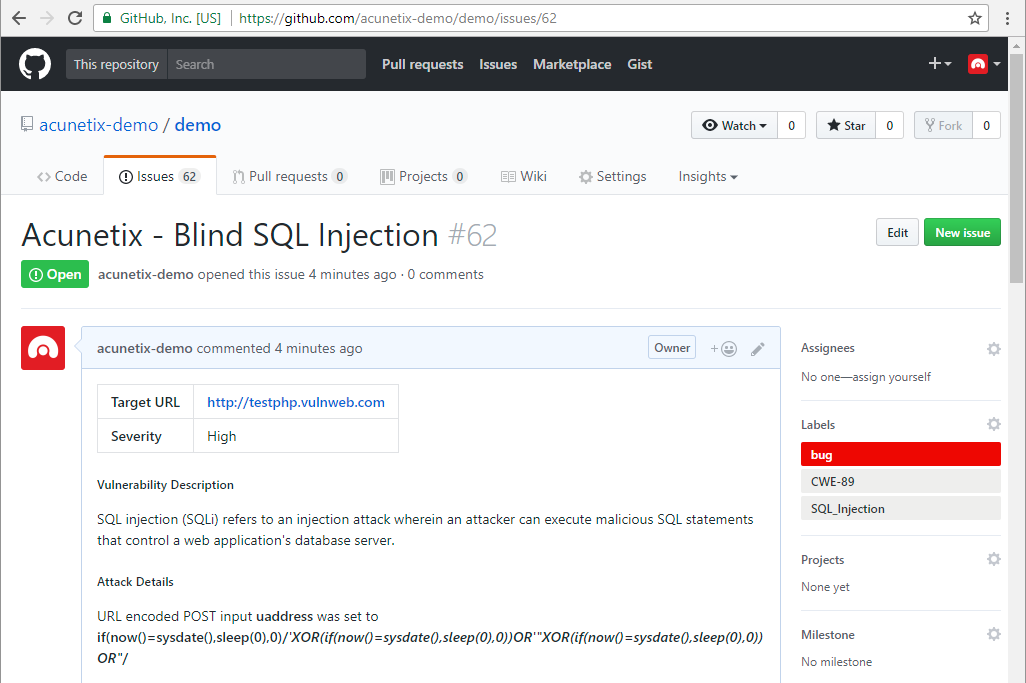Expand the Insights dropdown
The image size is (1026, 683).
(x=708, y=177)
